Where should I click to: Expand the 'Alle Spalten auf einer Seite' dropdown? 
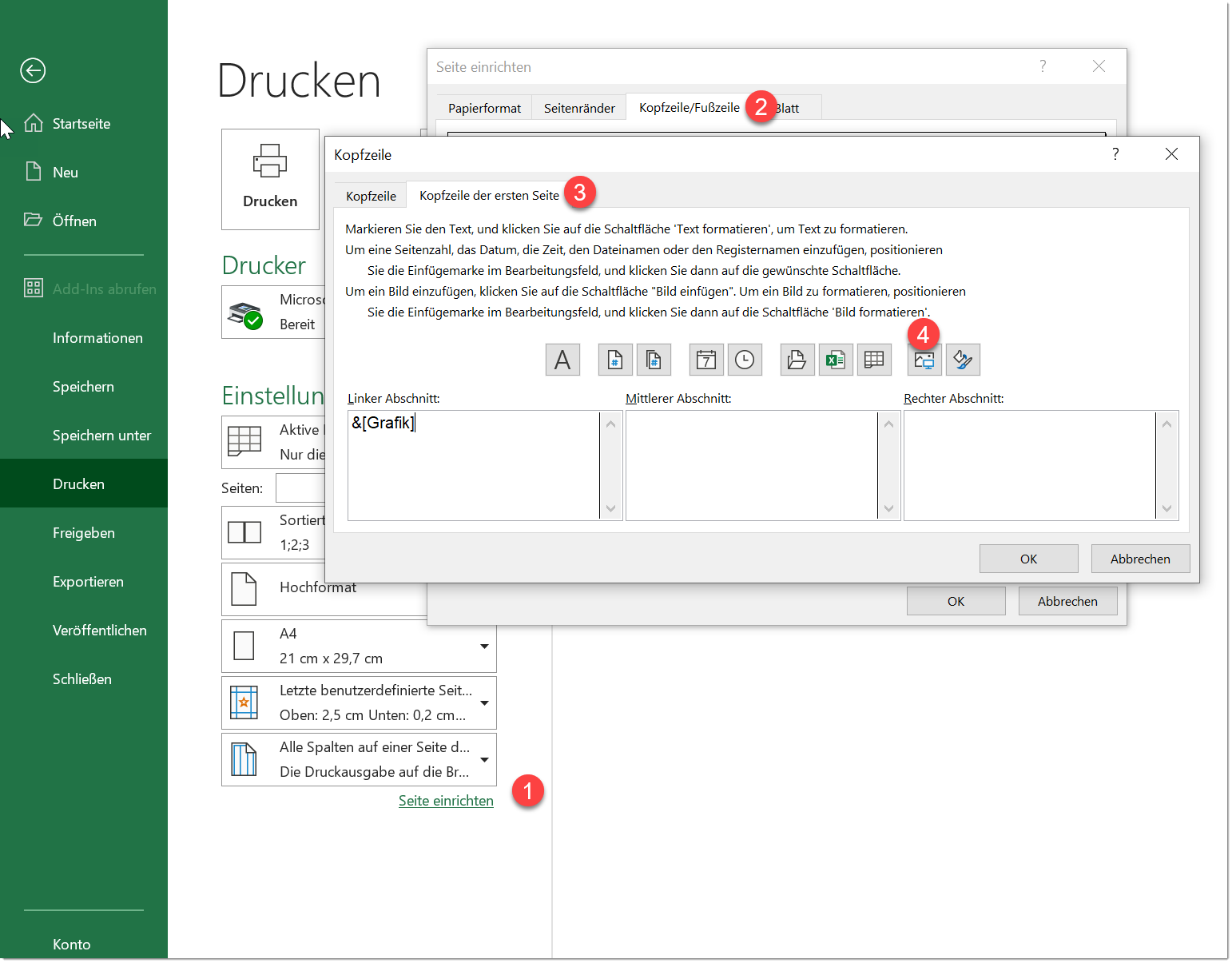tap(484, 759)
